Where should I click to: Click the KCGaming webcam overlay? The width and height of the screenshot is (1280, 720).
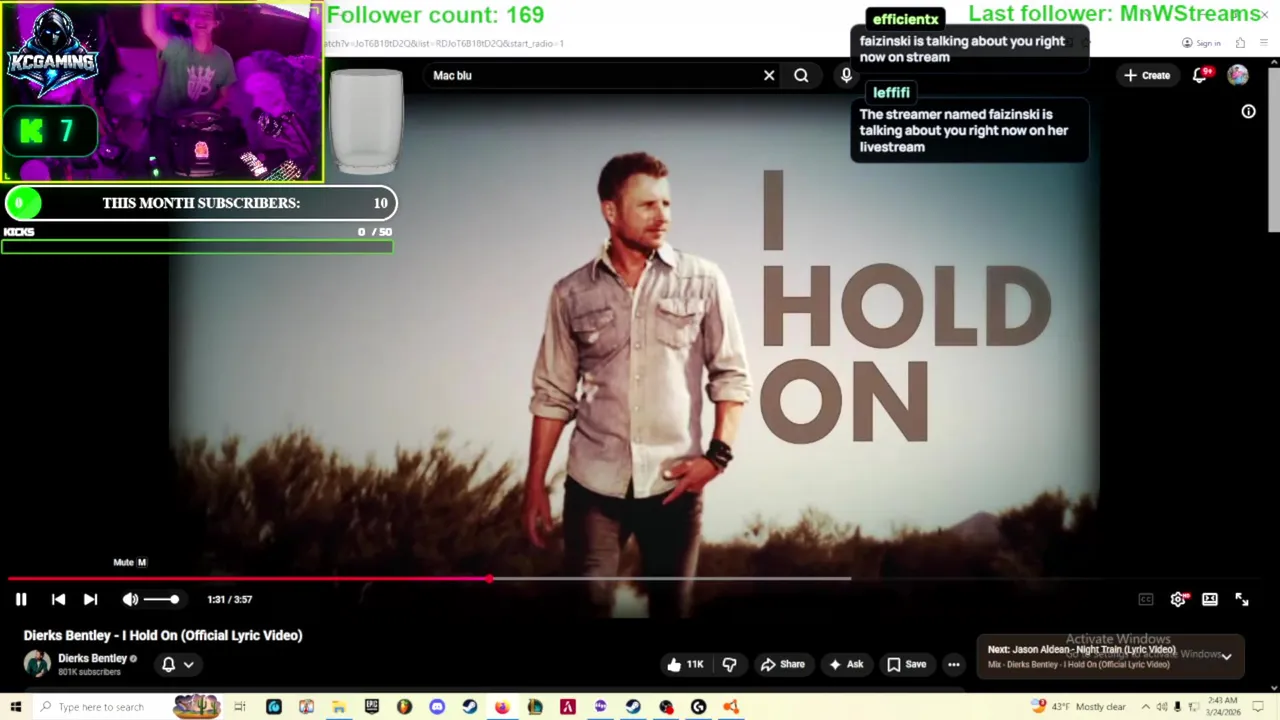(x=162, y=92)
